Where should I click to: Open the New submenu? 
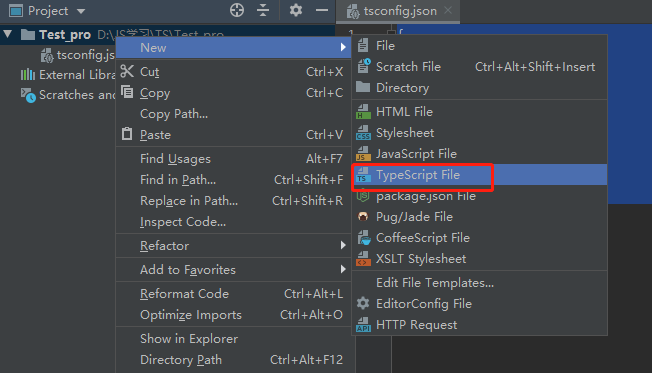click(x=233, y=47)
